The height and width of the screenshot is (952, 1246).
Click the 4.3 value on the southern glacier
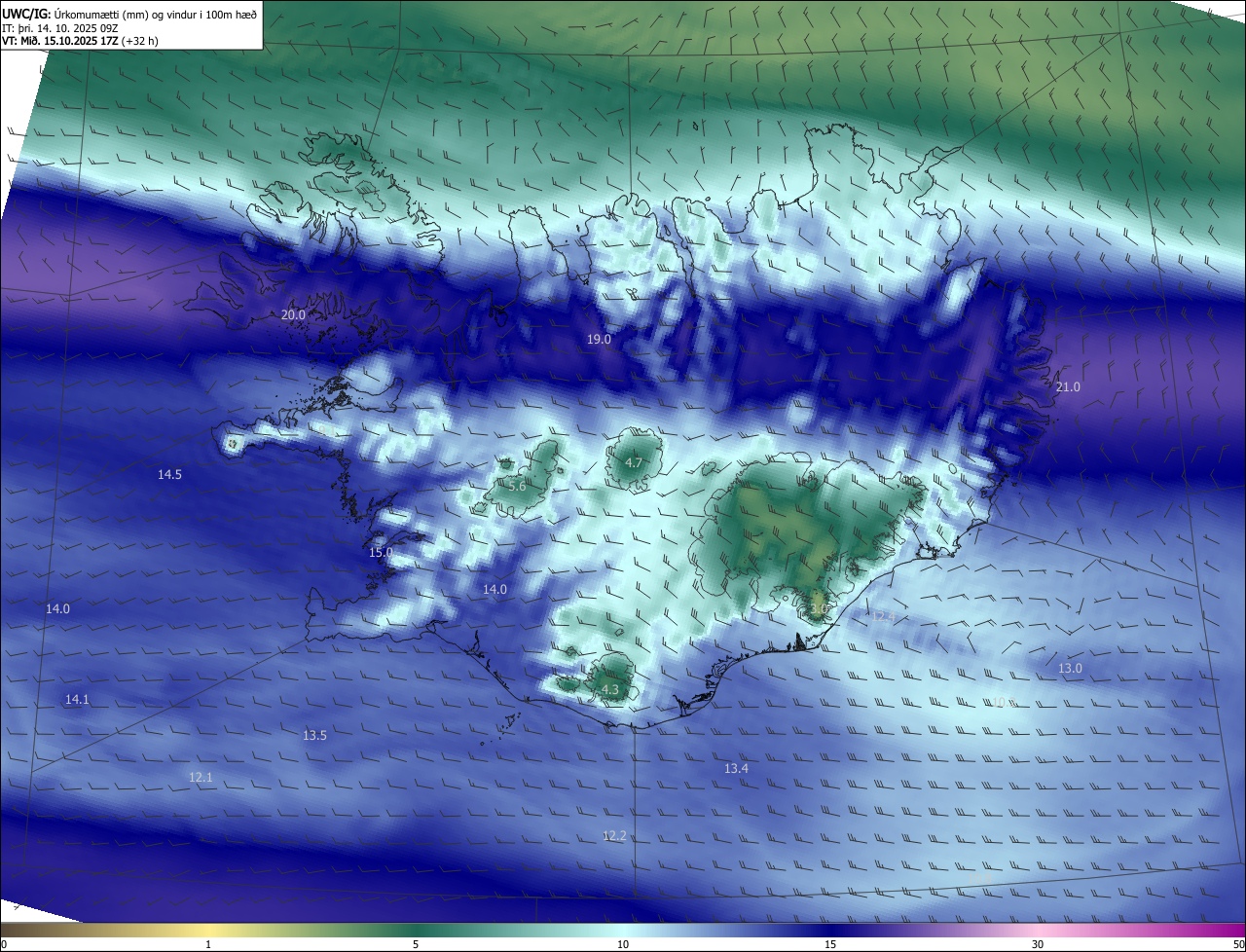[x=610, y=689]
